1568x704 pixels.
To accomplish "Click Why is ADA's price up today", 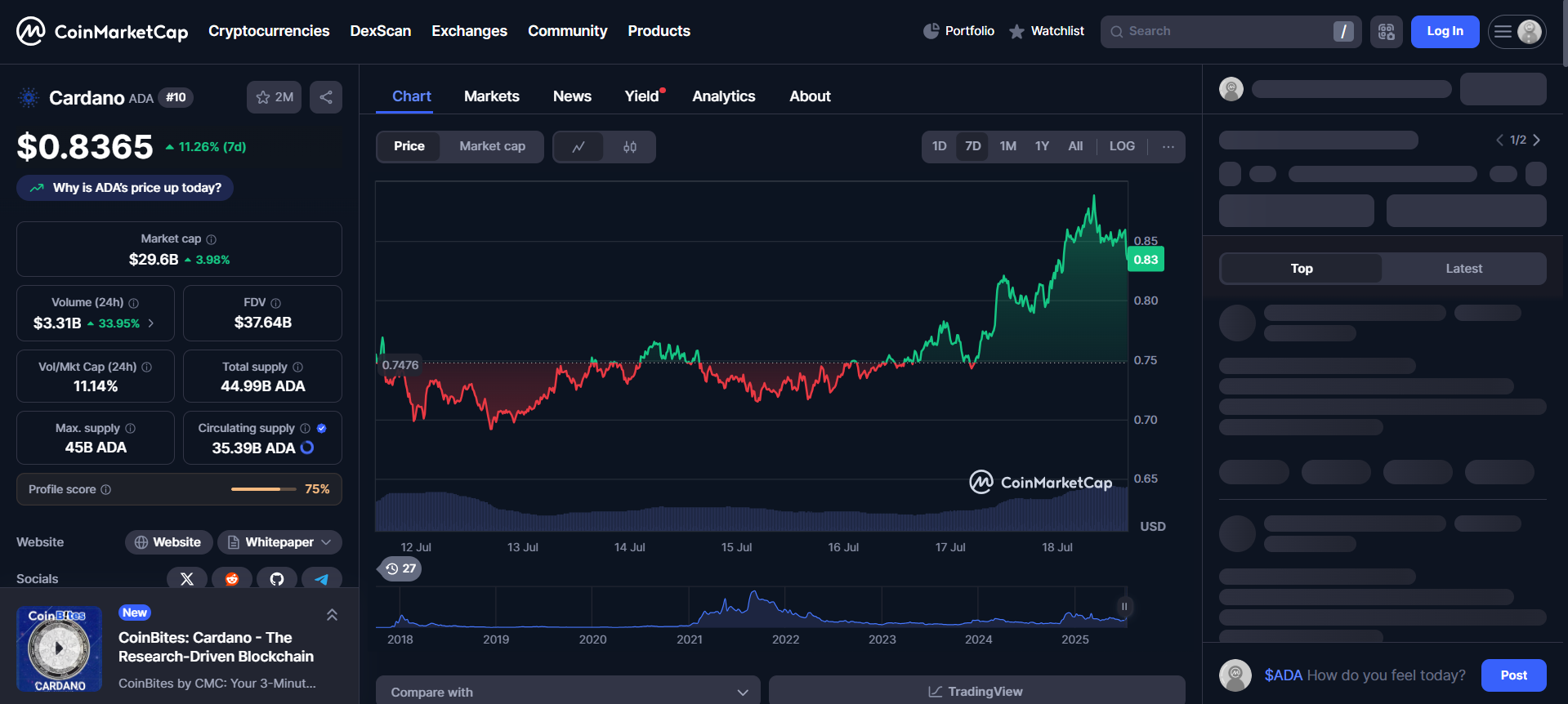I will click(125, 188).
